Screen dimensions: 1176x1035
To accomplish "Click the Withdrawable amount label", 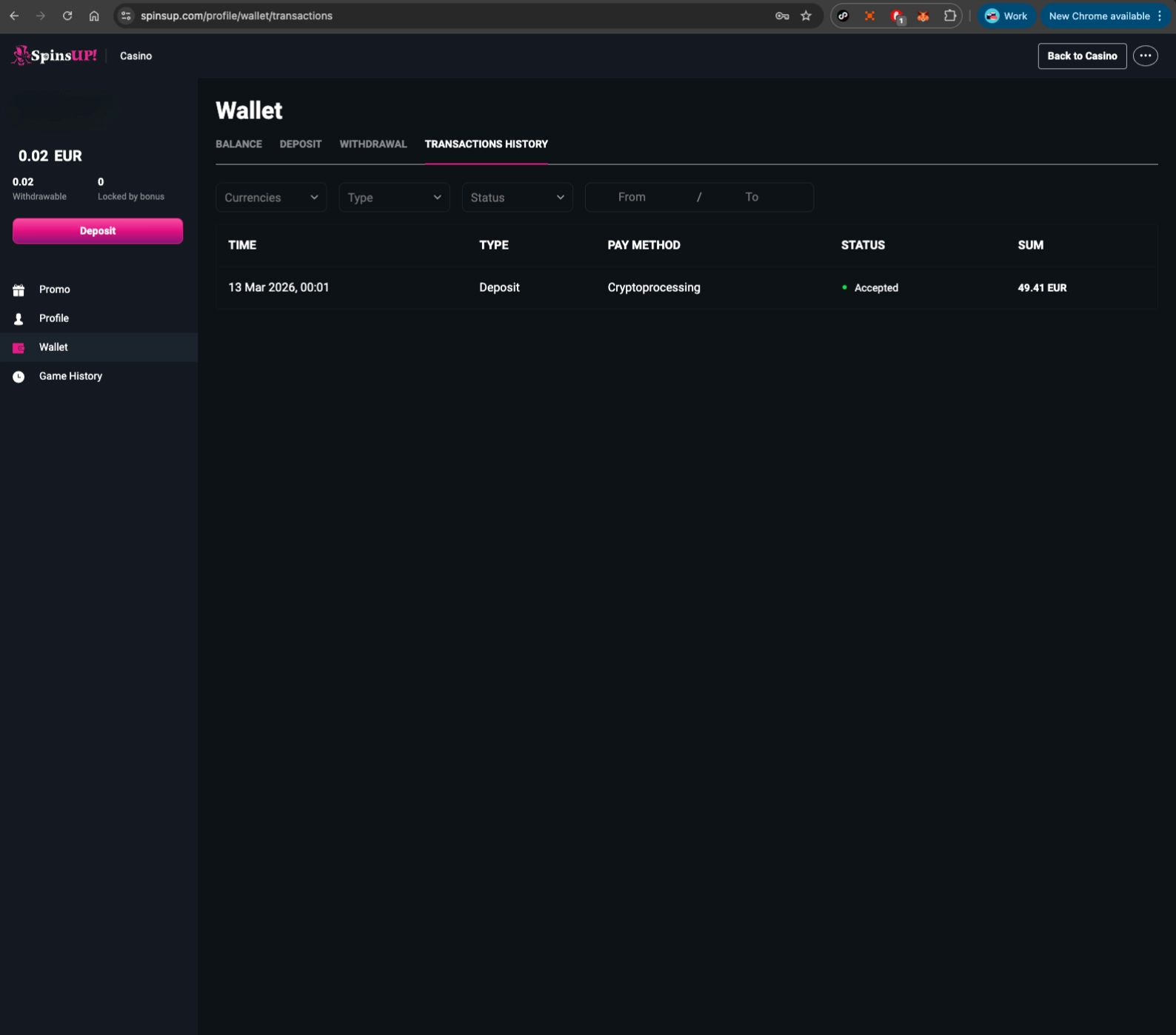I will coord(39,196).
